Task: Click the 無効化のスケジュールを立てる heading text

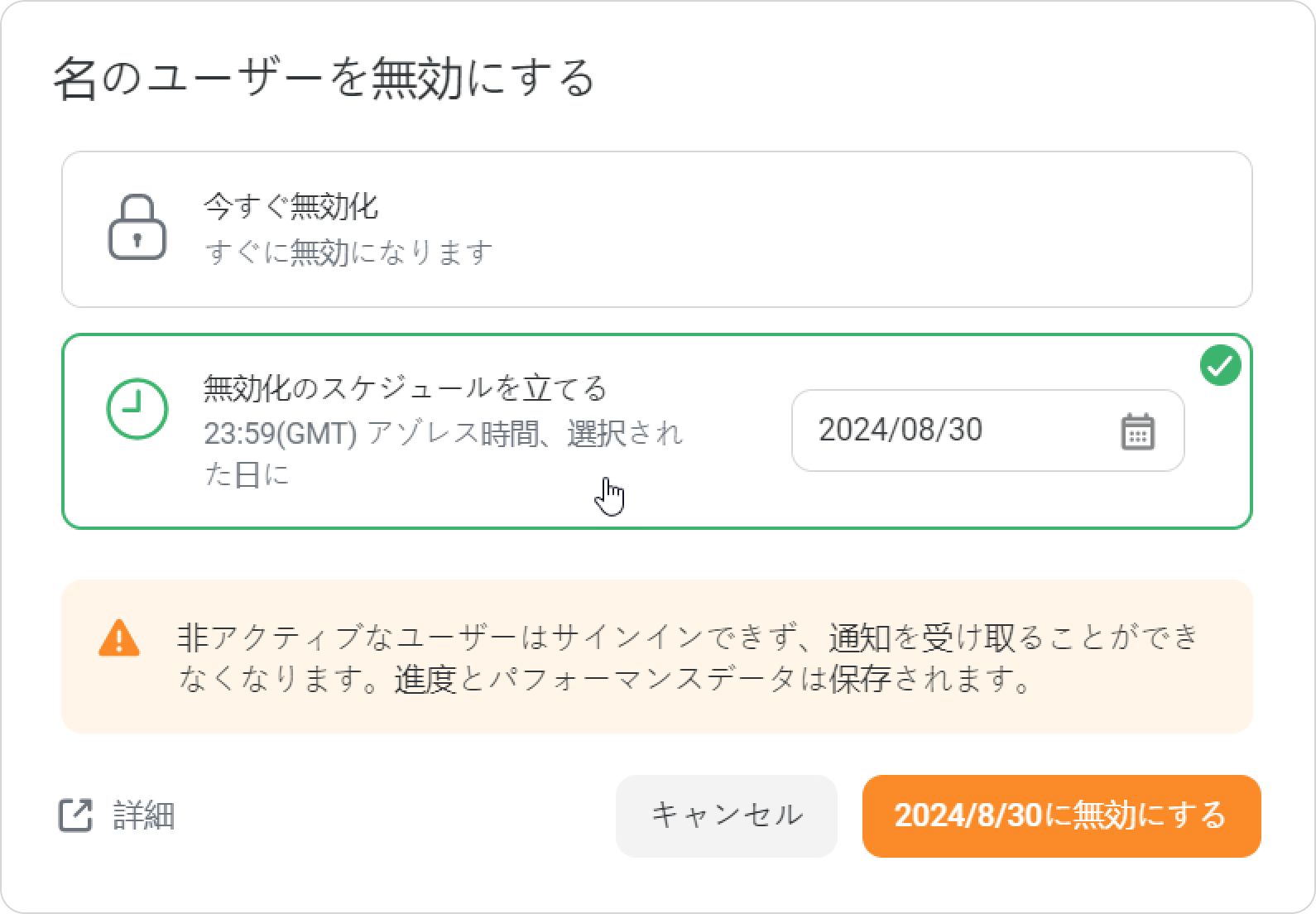Action: [406, 388]
